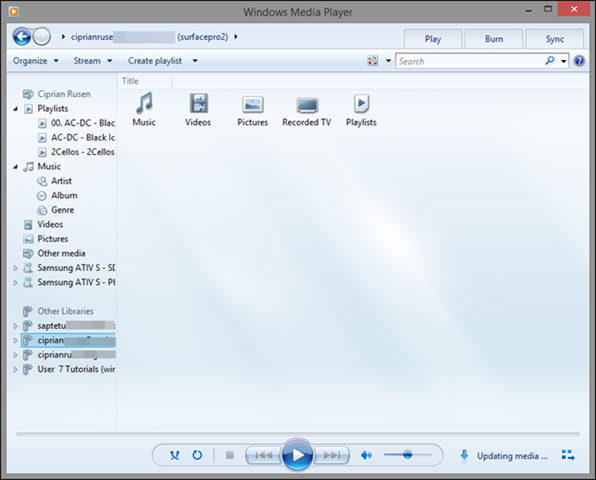This screenshot has height=480, width=596.
Task: Toggle shuffle mode
Action: pos(175,455)
